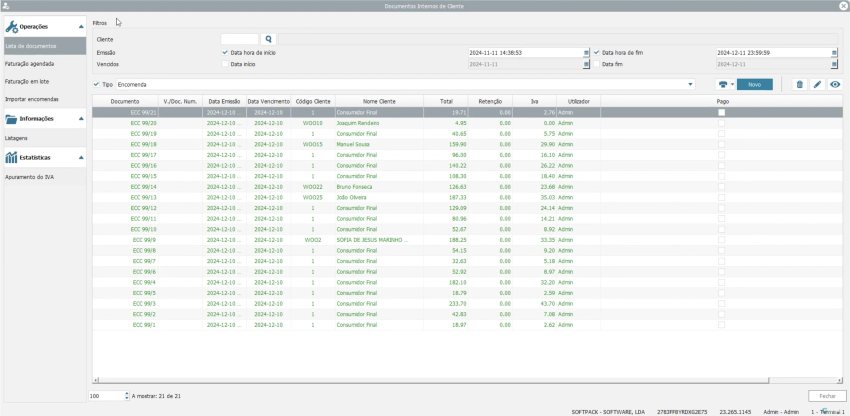Viewport: 850px width, 416px height.
Task: Open calendar for start date-time field
Action: point(586,52)
